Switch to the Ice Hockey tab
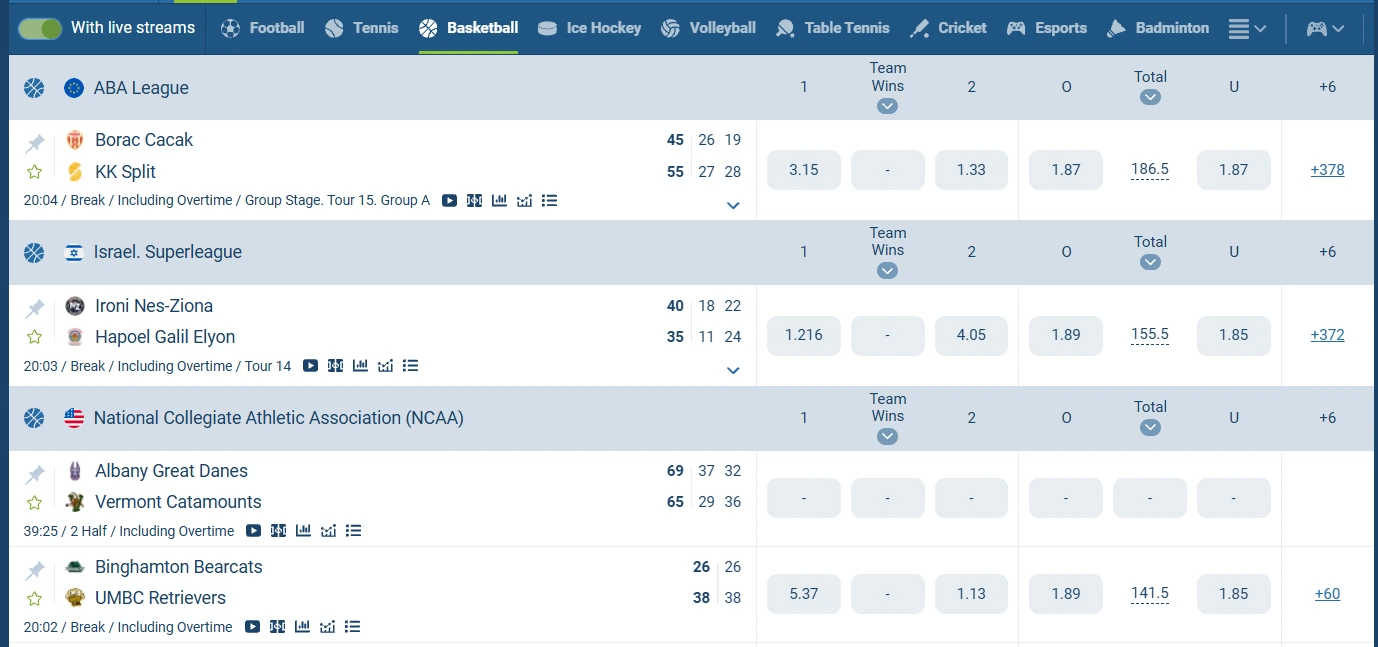 click(x=589, y=28)
